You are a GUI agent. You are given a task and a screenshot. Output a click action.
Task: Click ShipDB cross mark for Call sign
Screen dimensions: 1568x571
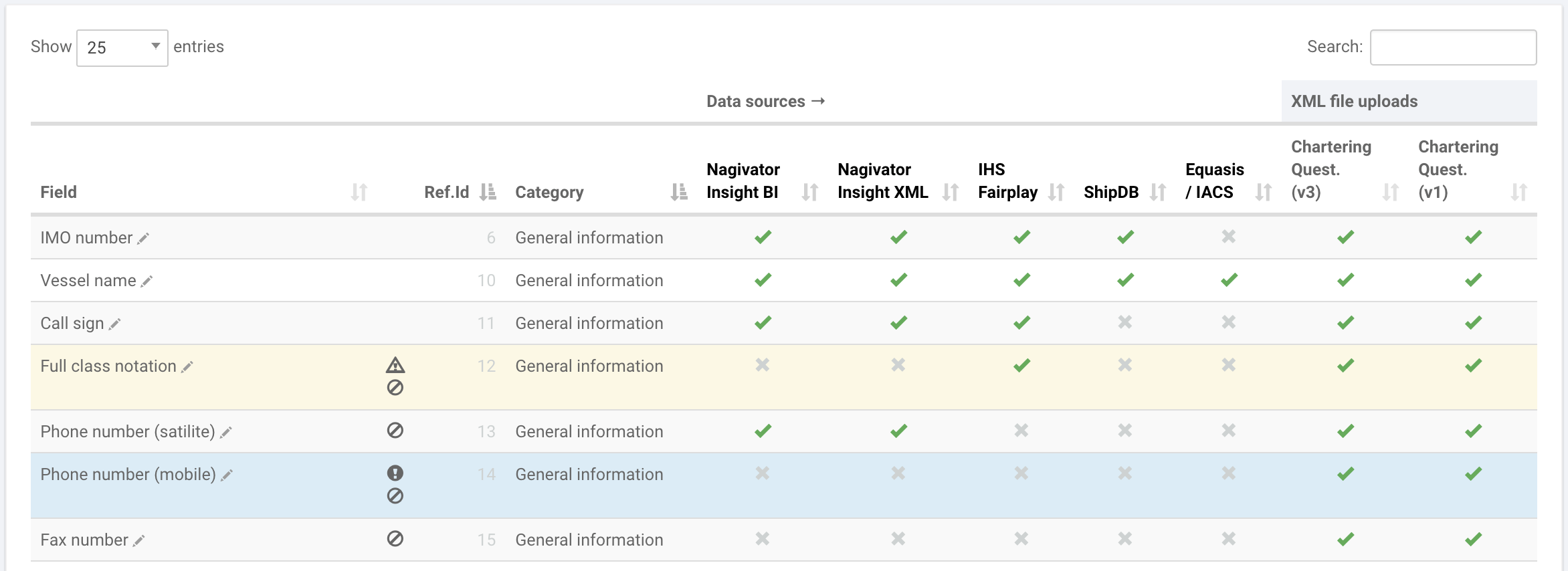pos(1125,322)
